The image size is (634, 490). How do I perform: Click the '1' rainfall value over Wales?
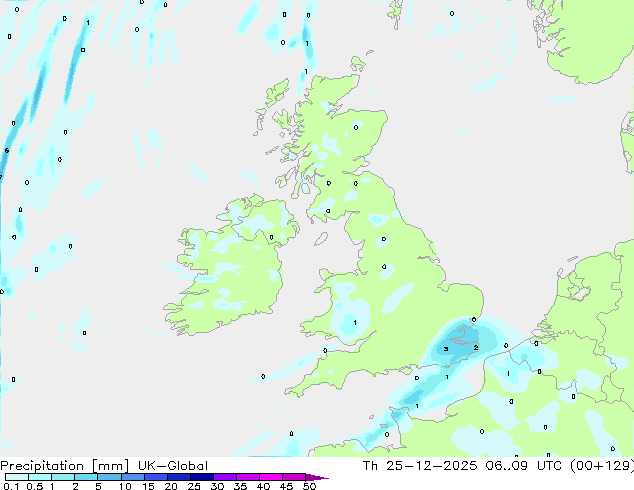coord(355,322)
